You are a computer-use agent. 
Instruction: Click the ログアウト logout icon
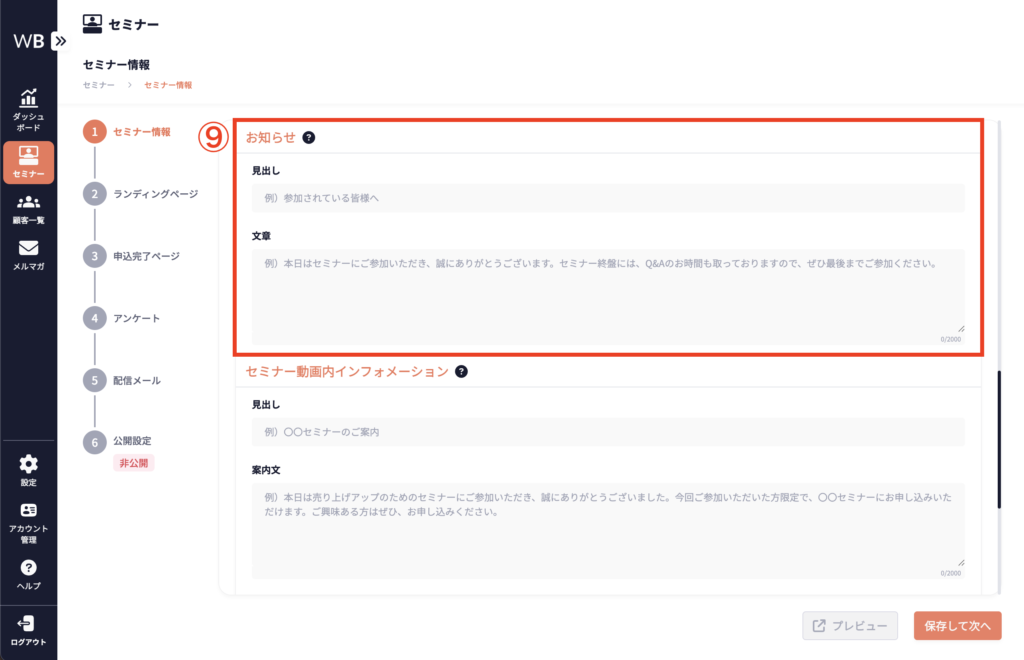click(x=28, y=624)
